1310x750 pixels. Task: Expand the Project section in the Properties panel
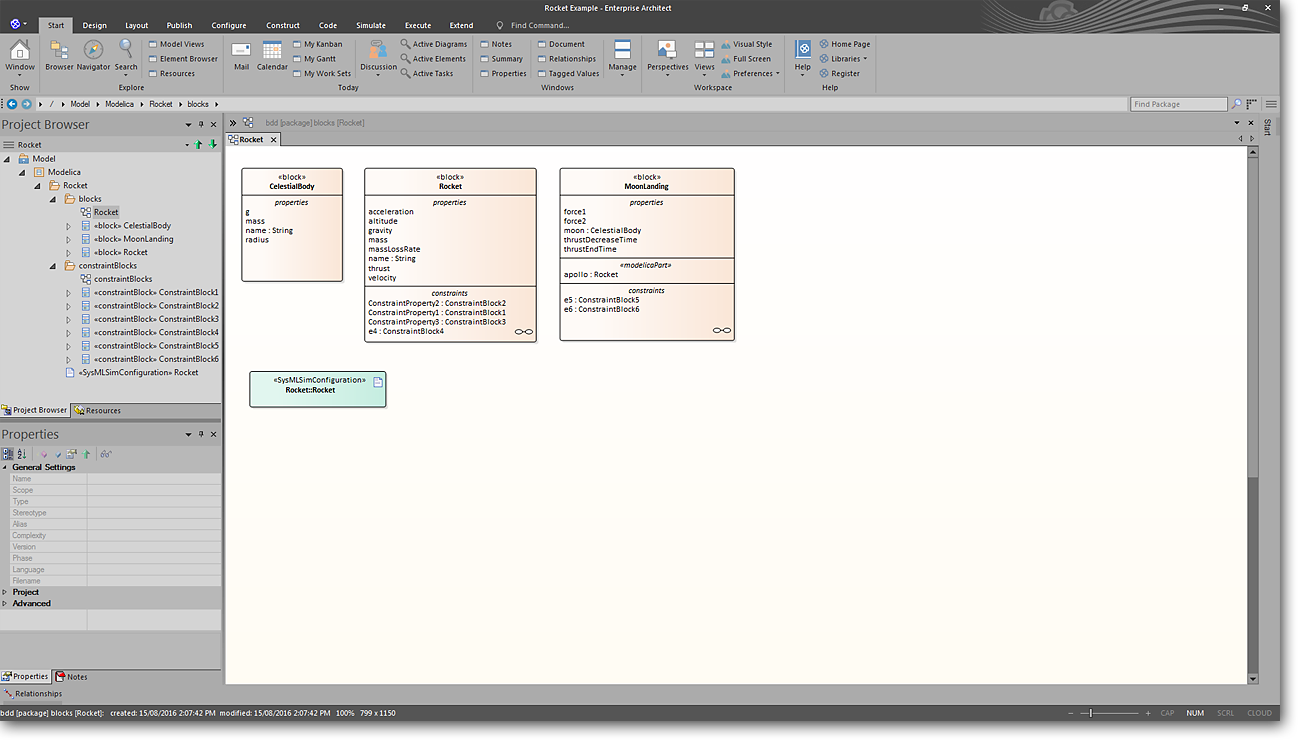coord(5,592)
